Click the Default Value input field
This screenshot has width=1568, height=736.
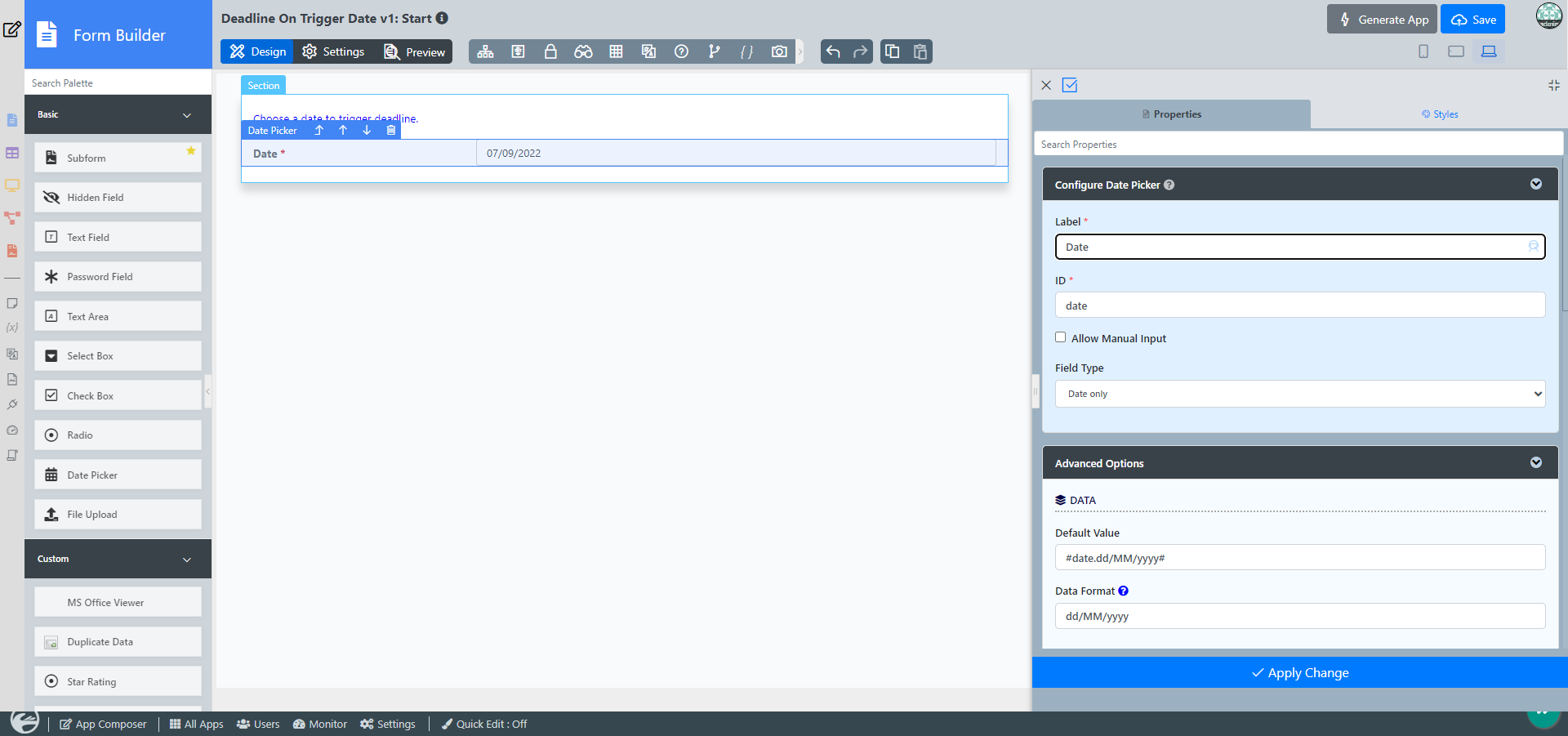click(x=1300, y=558)
